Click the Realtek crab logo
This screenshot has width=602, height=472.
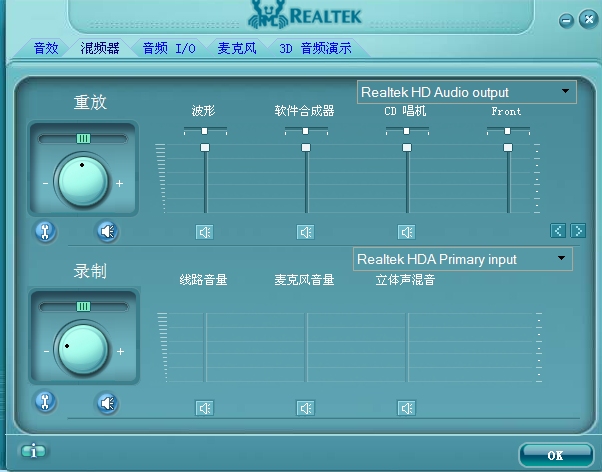[266, 16]
